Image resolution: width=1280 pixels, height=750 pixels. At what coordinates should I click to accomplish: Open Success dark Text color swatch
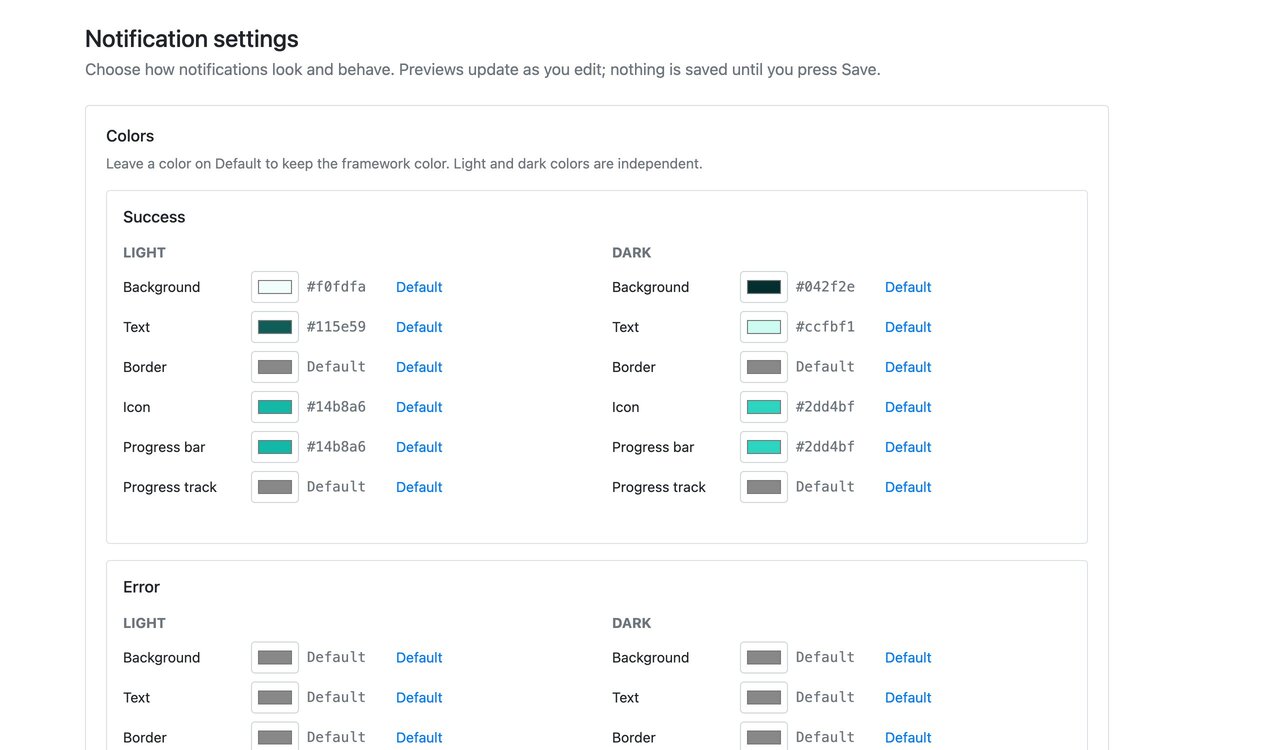(764, 327)
